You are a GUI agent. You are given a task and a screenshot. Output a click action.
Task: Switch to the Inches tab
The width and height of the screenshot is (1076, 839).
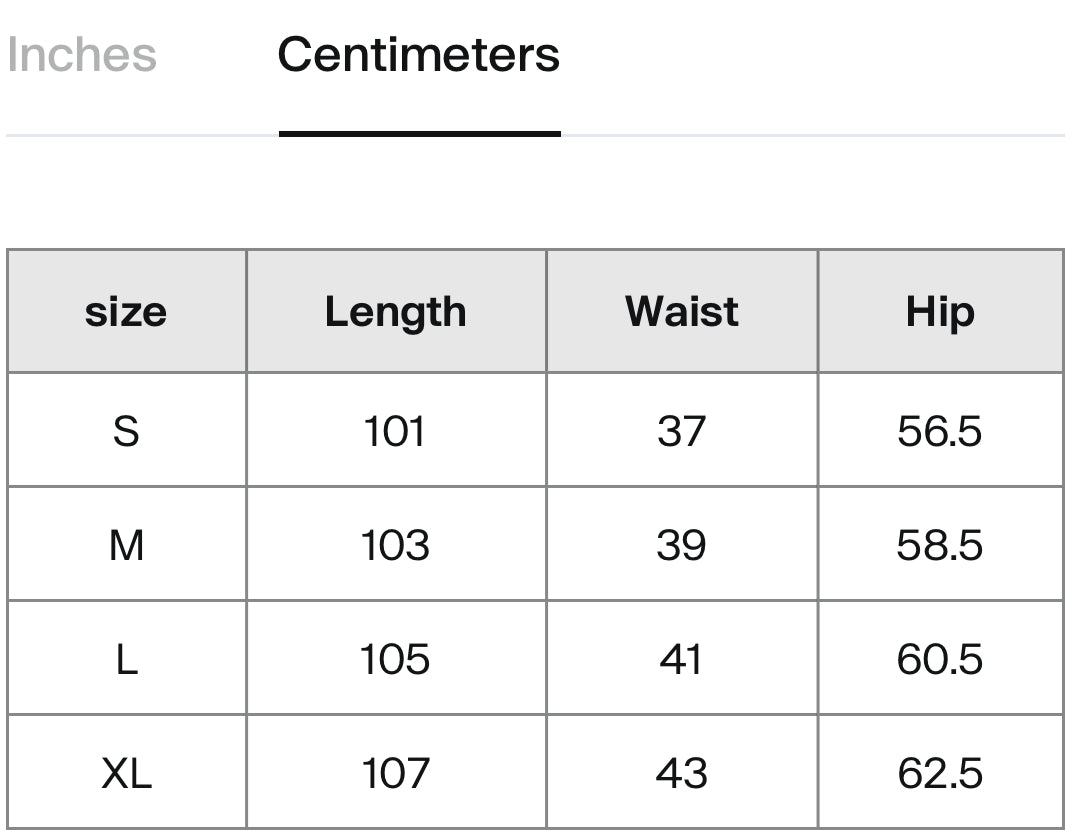pyautogui.click(x=82, y=55)
